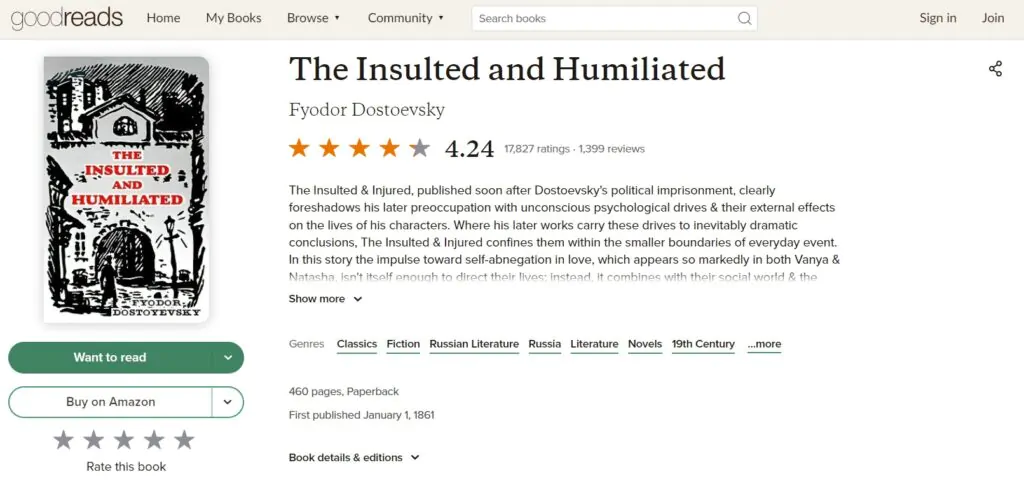Open the Russian Literature genre link
The width and height of the screenshot is (1024, 486).
coord(474,344)
